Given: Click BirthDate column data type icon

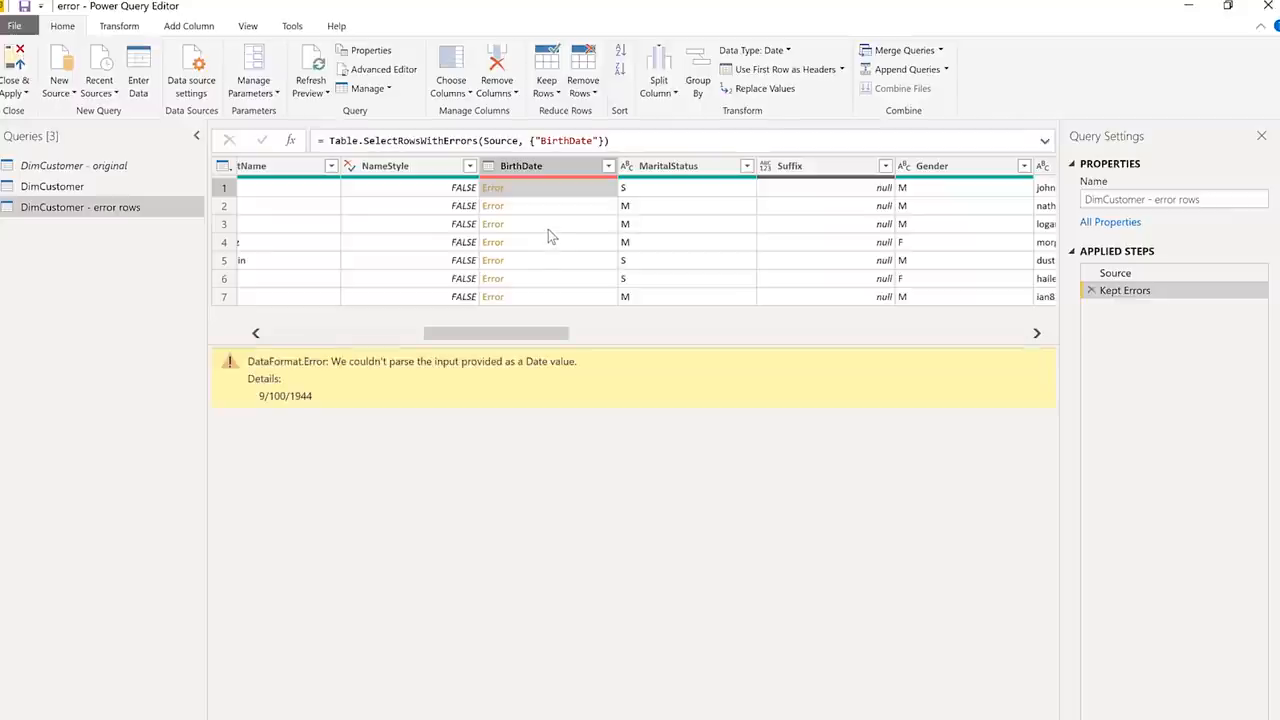Looking at the screenshot, I should (489, 166).
